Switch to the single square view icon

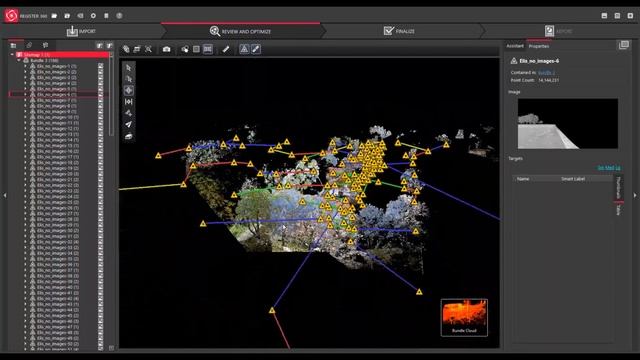click(x=196, y=49)
